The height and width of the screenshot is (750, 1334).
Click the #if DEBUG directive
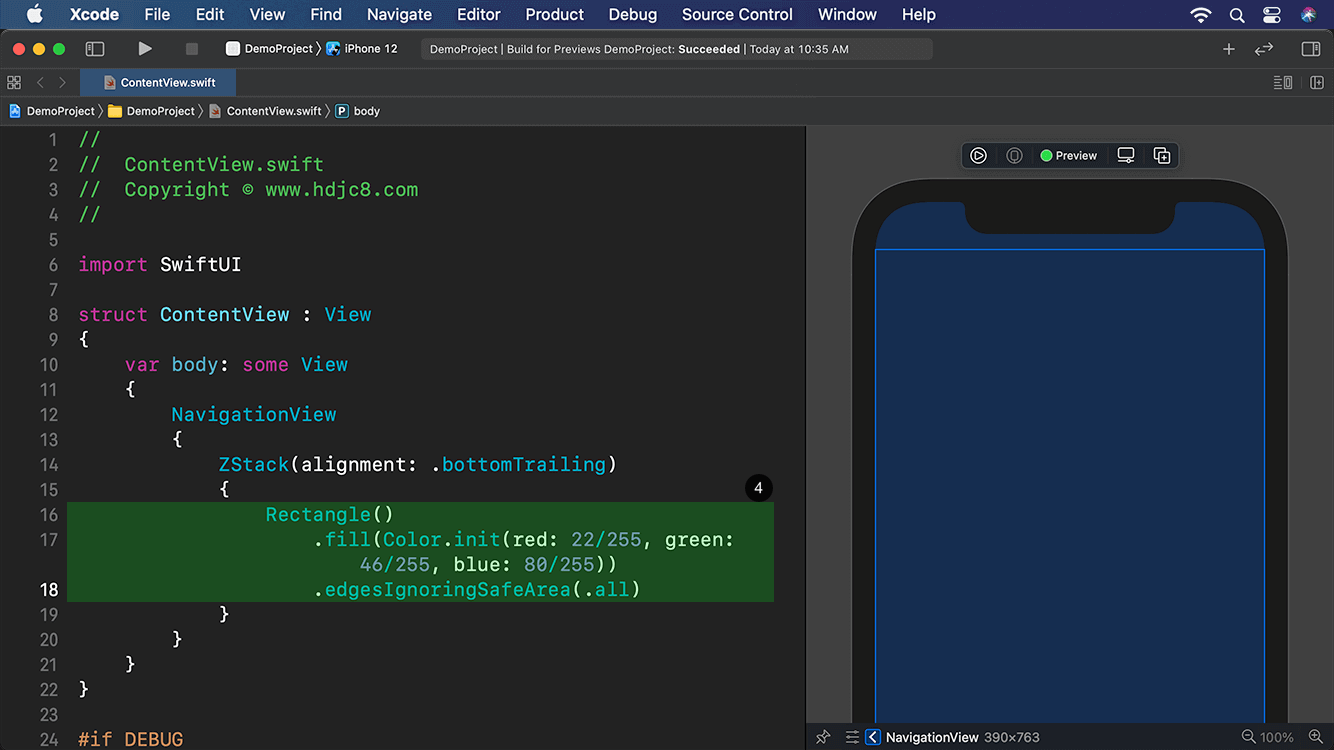pyautogui.click(x=131, y=739)
